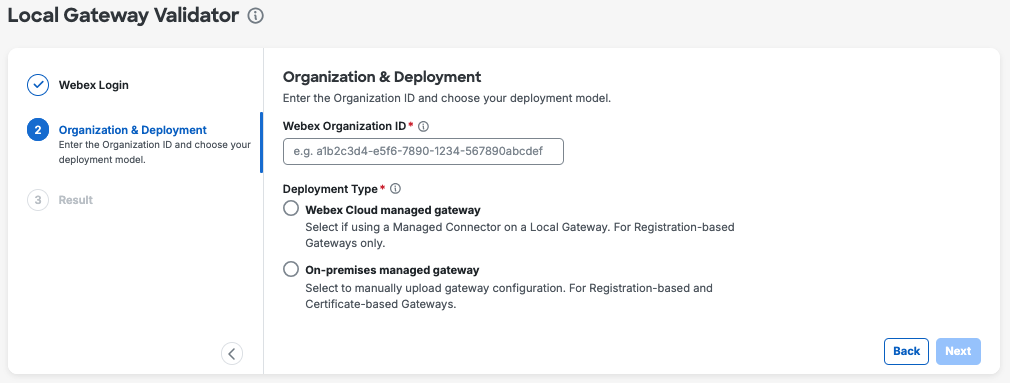Focus the Webex Organization ID input field

coord(423,151)
